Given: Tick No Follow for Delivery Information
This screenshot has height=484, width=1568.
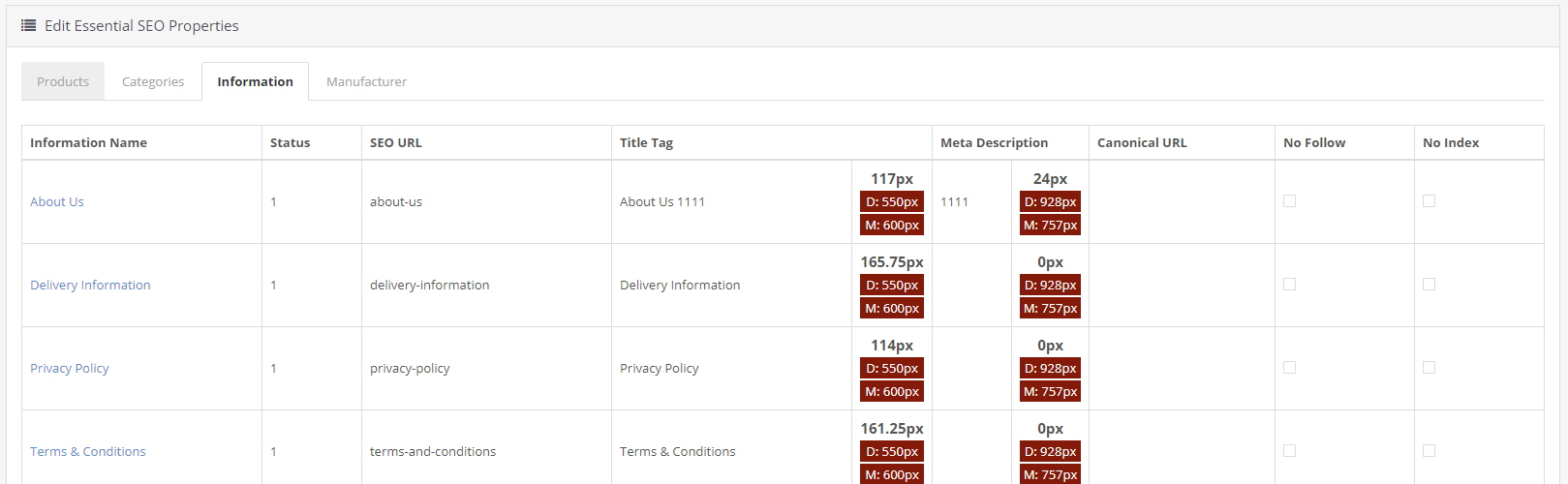Looking at the screenshot, I should click(x=1289, y=284).
